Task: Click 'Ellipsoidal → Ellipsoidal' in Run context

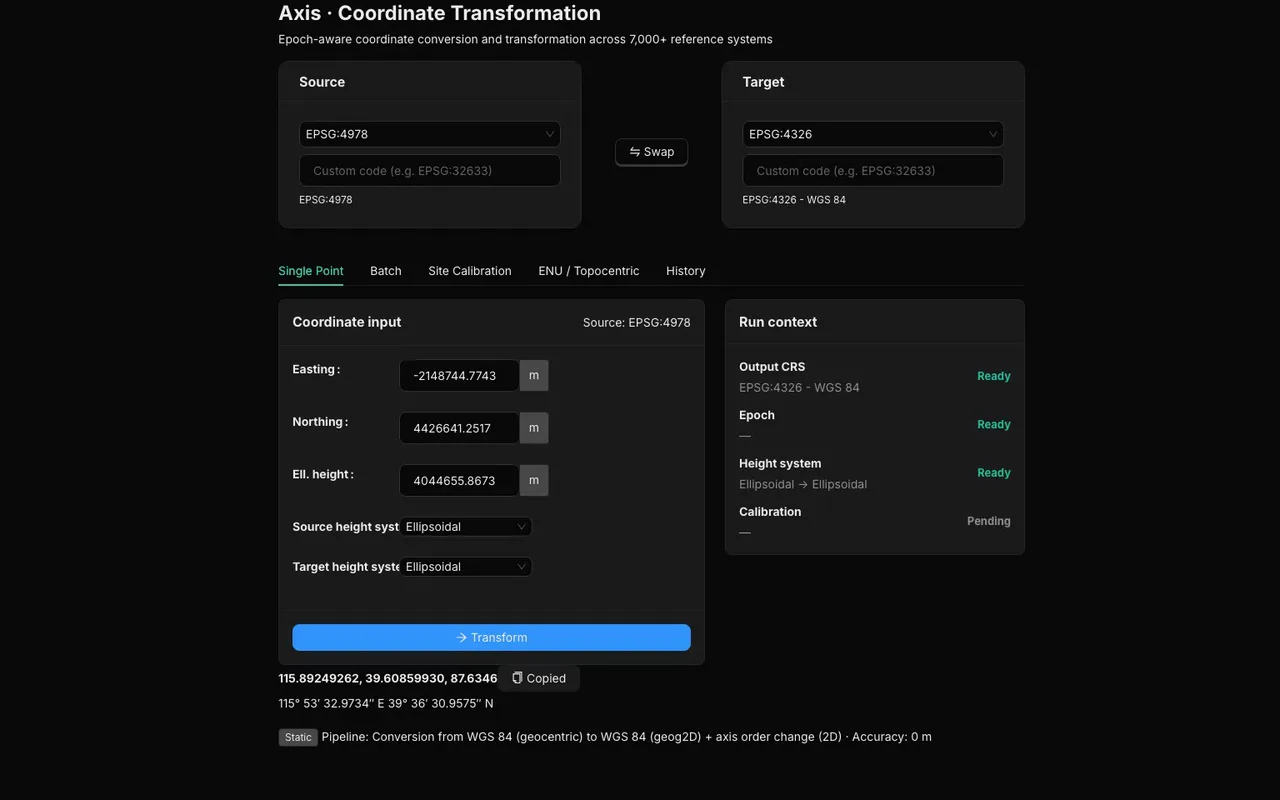Action: click(803, 484)
